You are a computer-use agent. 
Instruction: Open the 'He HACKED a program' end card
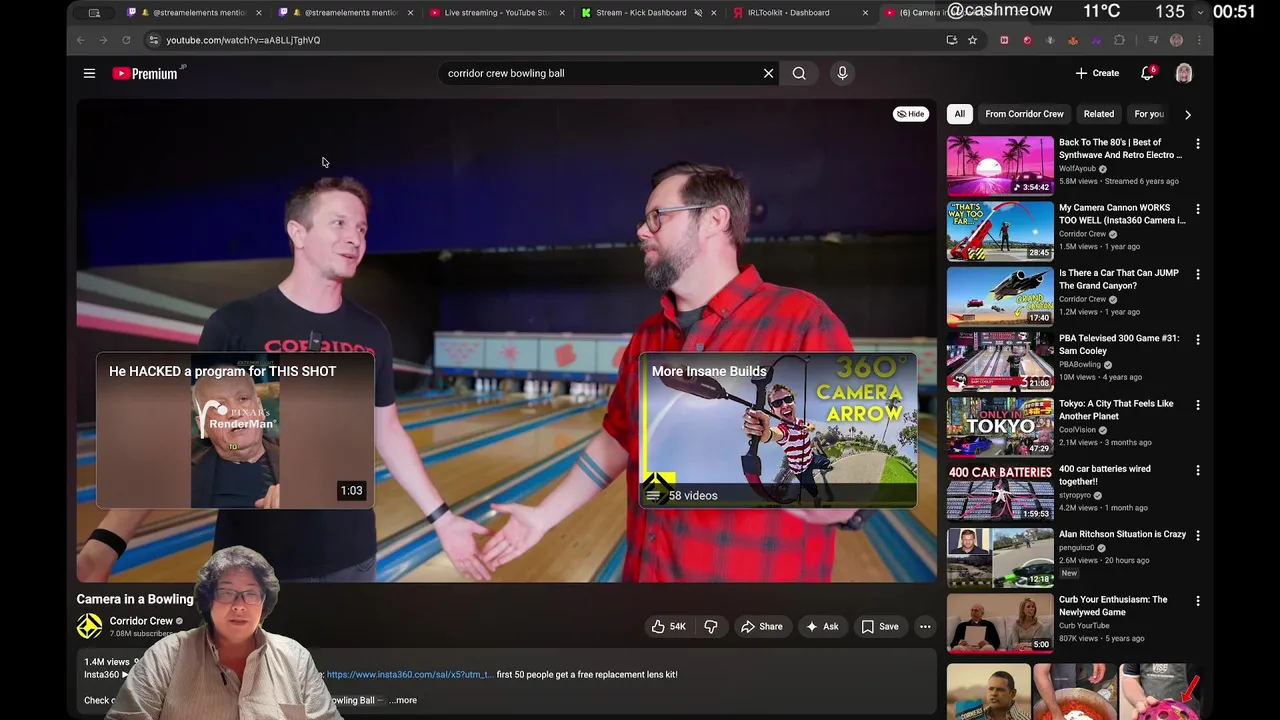pos(235,431)
